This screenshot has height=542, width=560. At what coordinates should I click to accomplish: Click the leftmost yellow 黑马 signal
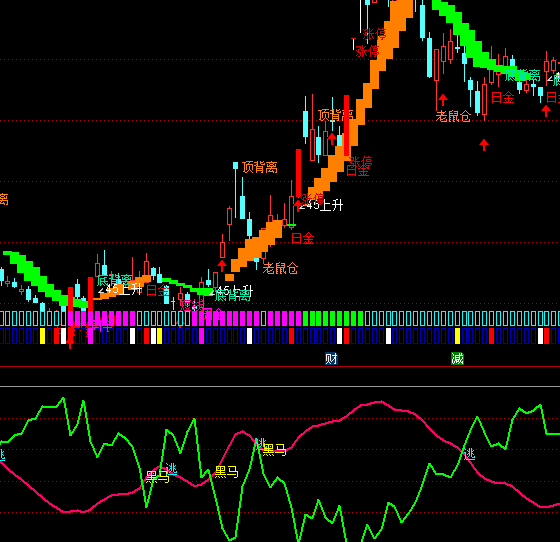(x=158, y=477)
